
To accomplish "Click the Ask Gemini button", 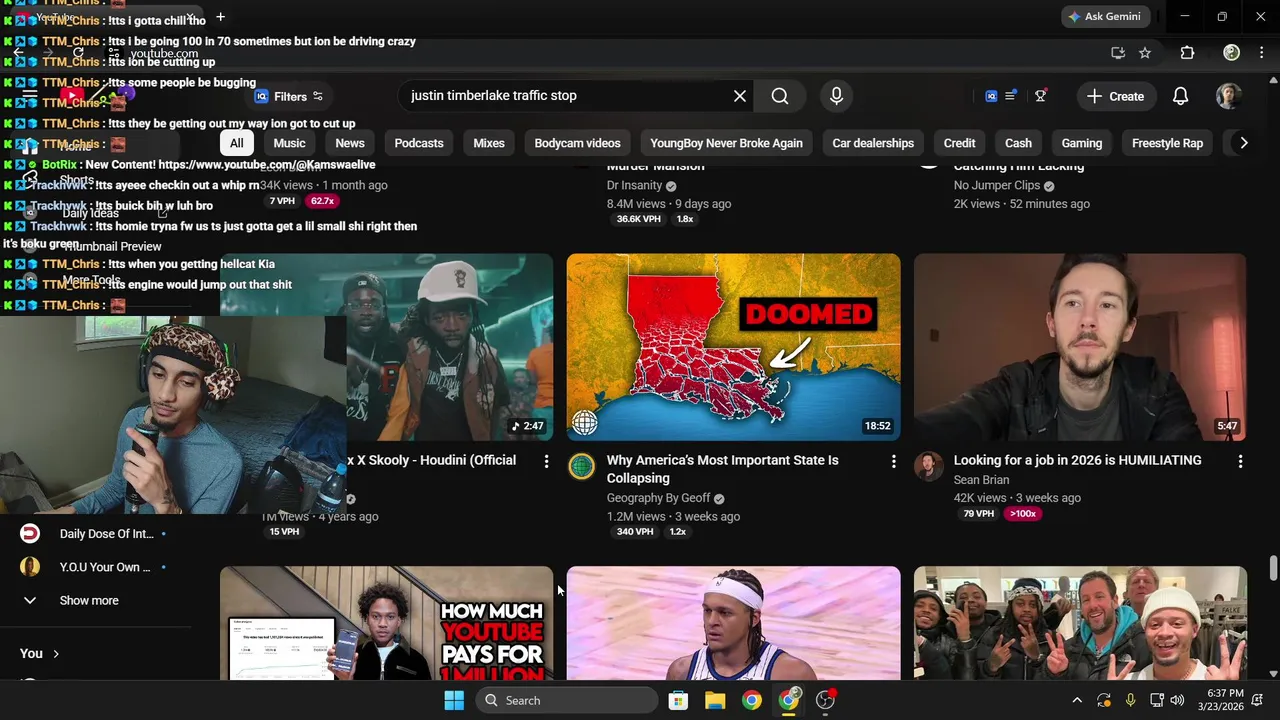I will point(1104,17).
